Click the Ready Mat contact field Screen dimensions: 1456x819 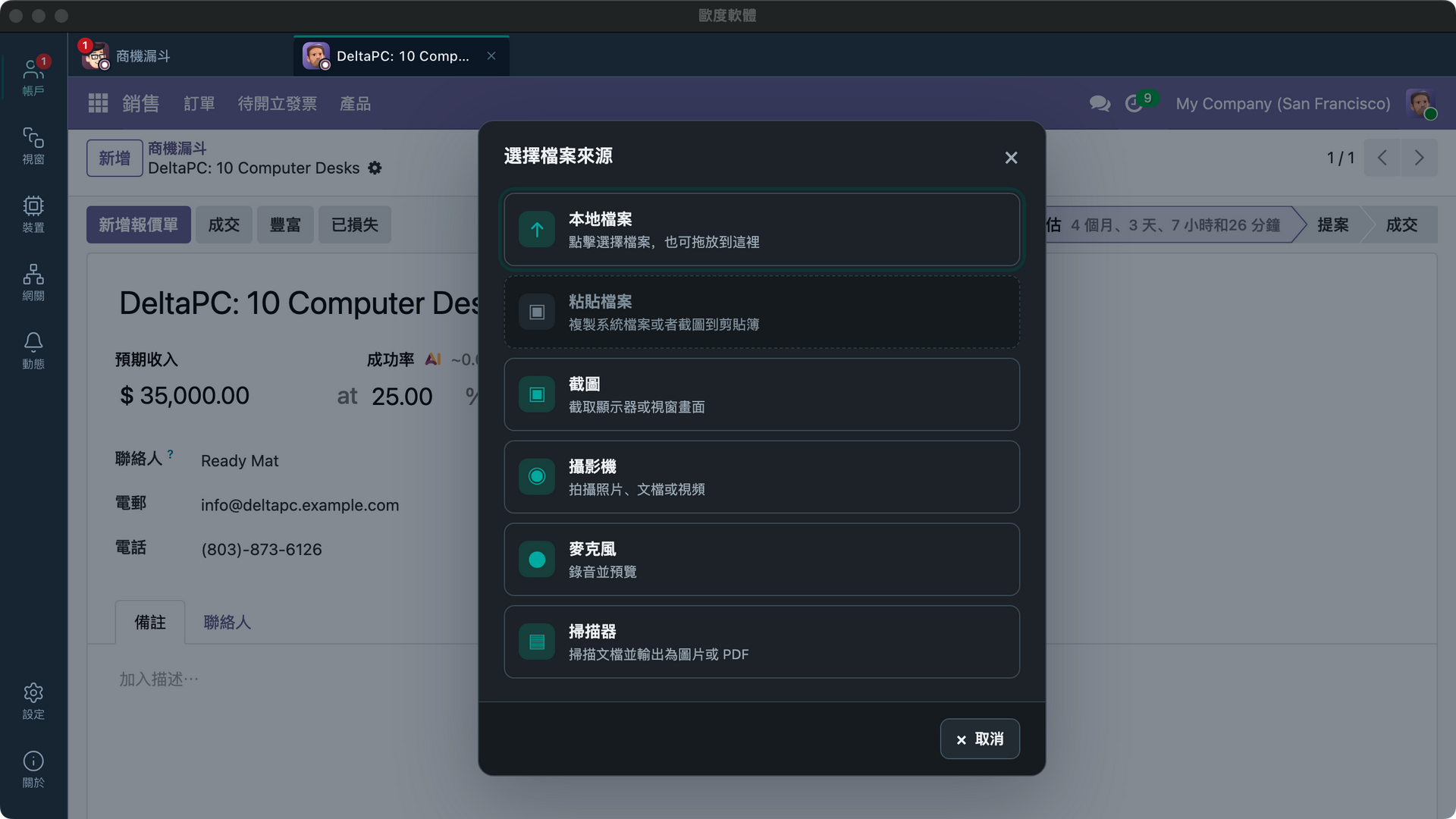click(240, 461)
